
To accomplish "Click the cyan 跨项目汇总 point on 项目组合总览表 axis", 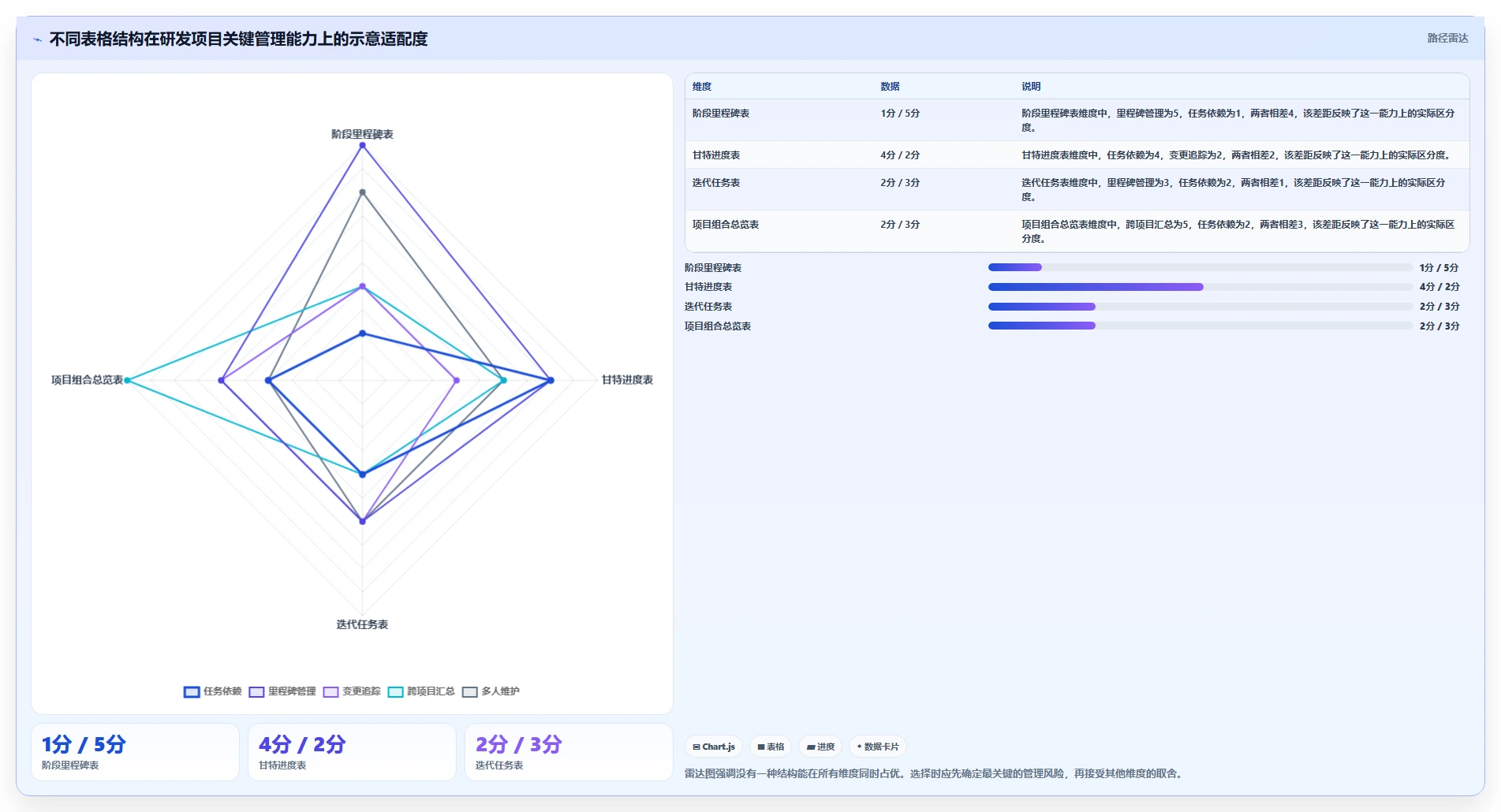I will tap(127, 381).
